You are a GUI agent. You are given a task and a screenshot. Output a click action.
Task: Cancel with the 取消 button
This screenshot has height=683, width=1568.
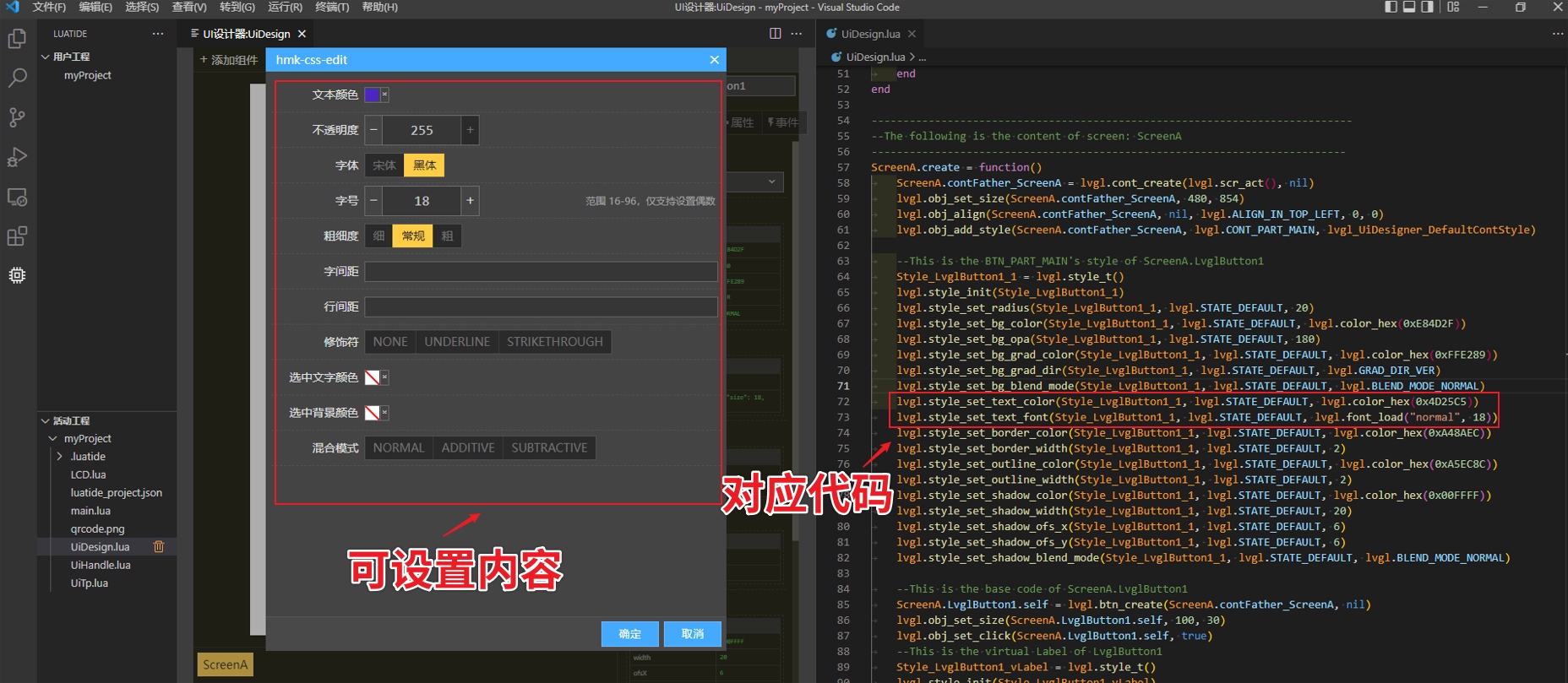(693, 634)
